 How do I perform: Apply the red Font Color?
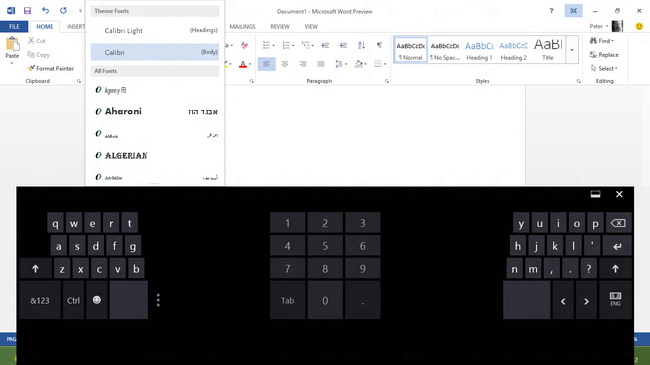(243, 64)
